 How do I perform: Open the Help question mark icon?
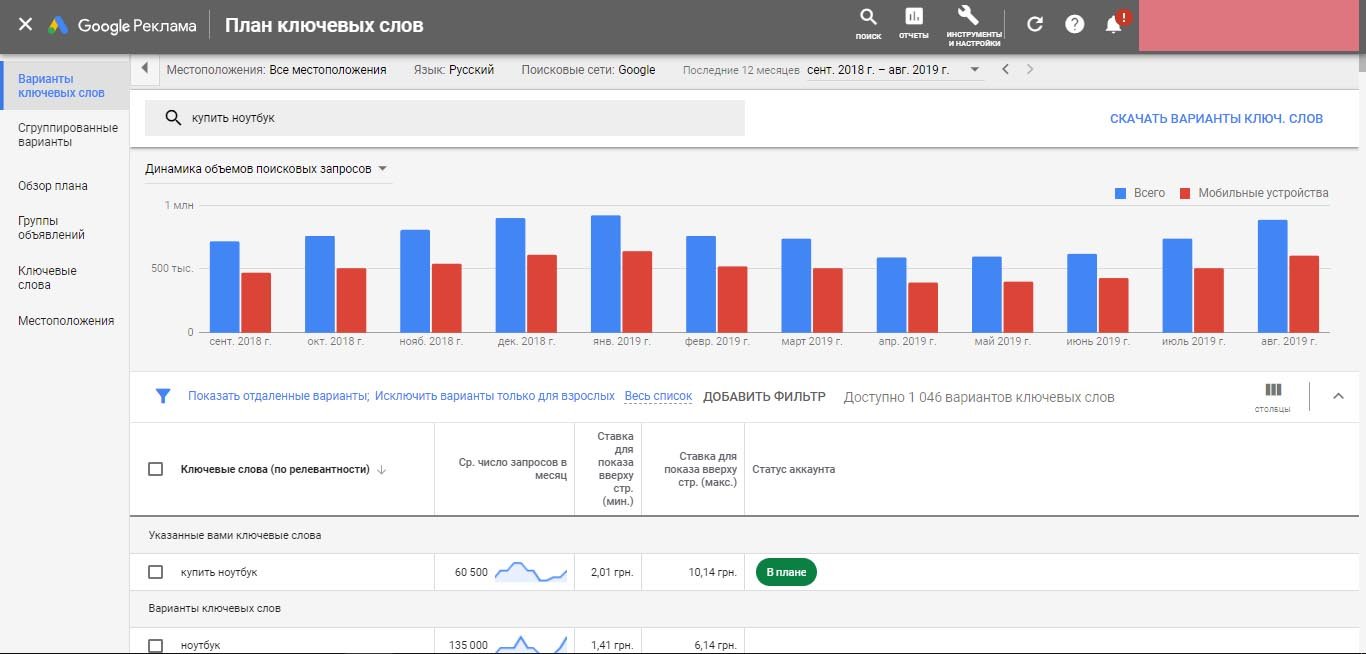1074,24
